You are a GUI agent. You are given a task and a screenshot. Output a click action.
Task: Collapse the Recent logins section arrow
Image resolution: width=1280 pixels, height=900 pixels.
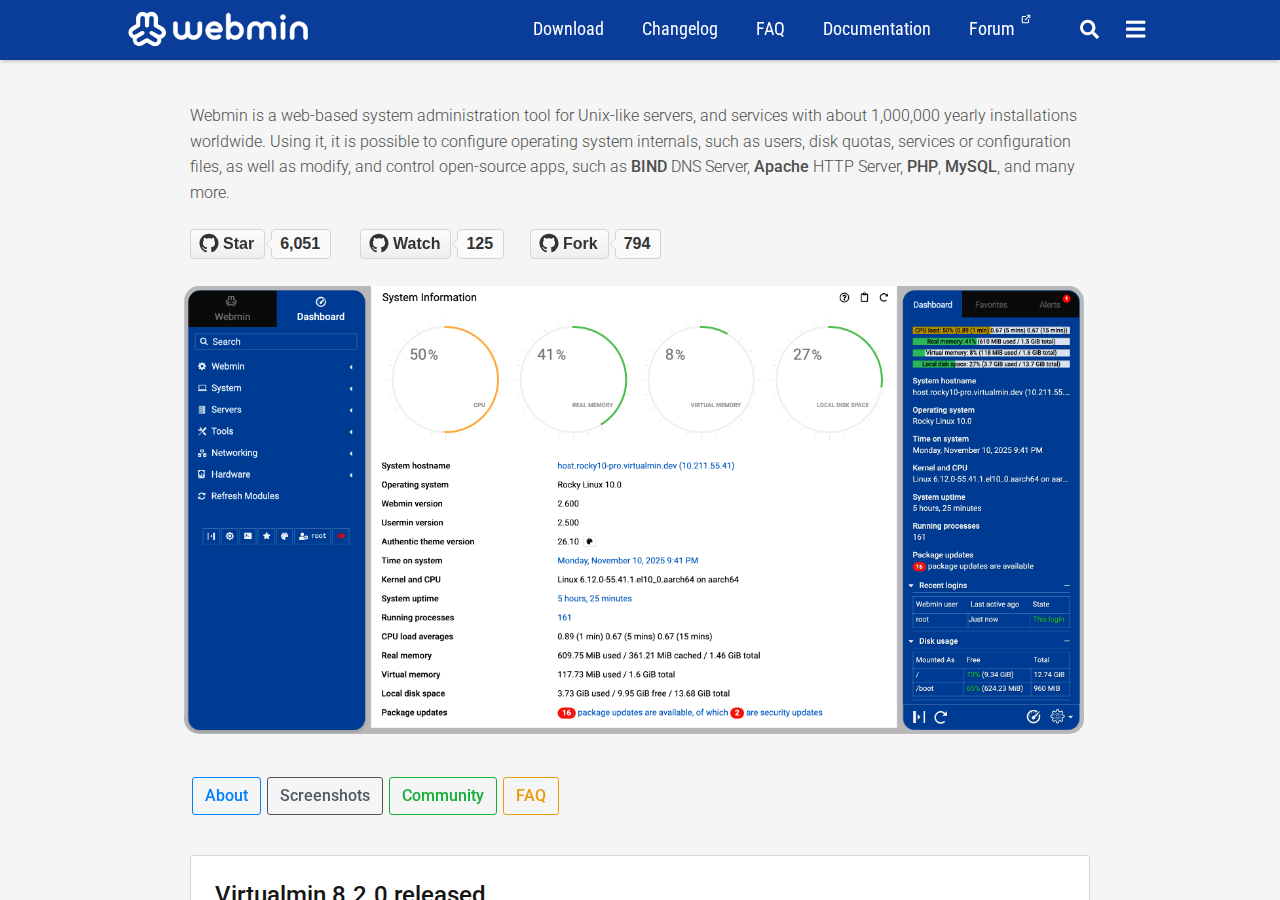[912, 585]
